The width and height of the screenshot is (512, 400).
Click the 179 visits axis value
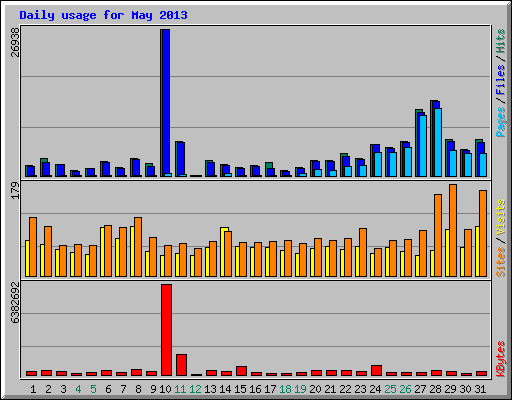pos(15,190)
